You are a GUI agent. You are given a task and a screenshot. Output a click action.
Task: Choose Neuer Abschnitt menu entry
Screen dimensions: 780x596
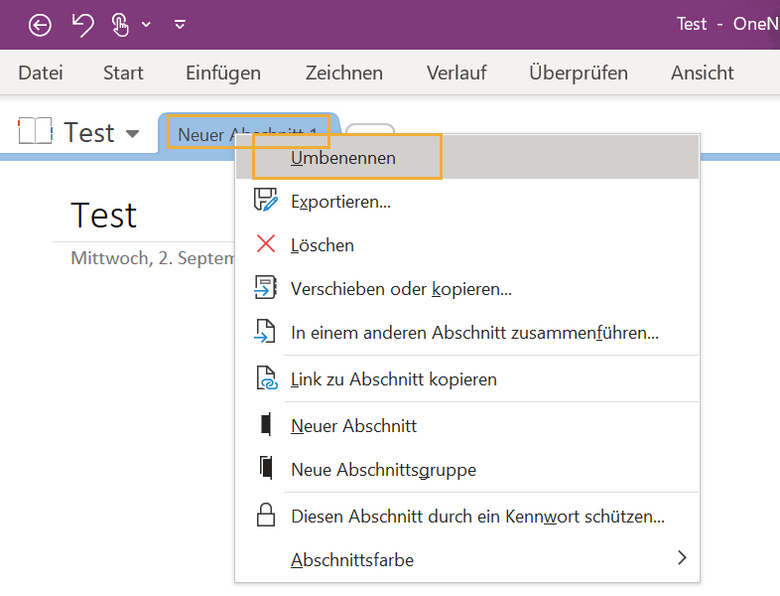[x=467, y=426]
